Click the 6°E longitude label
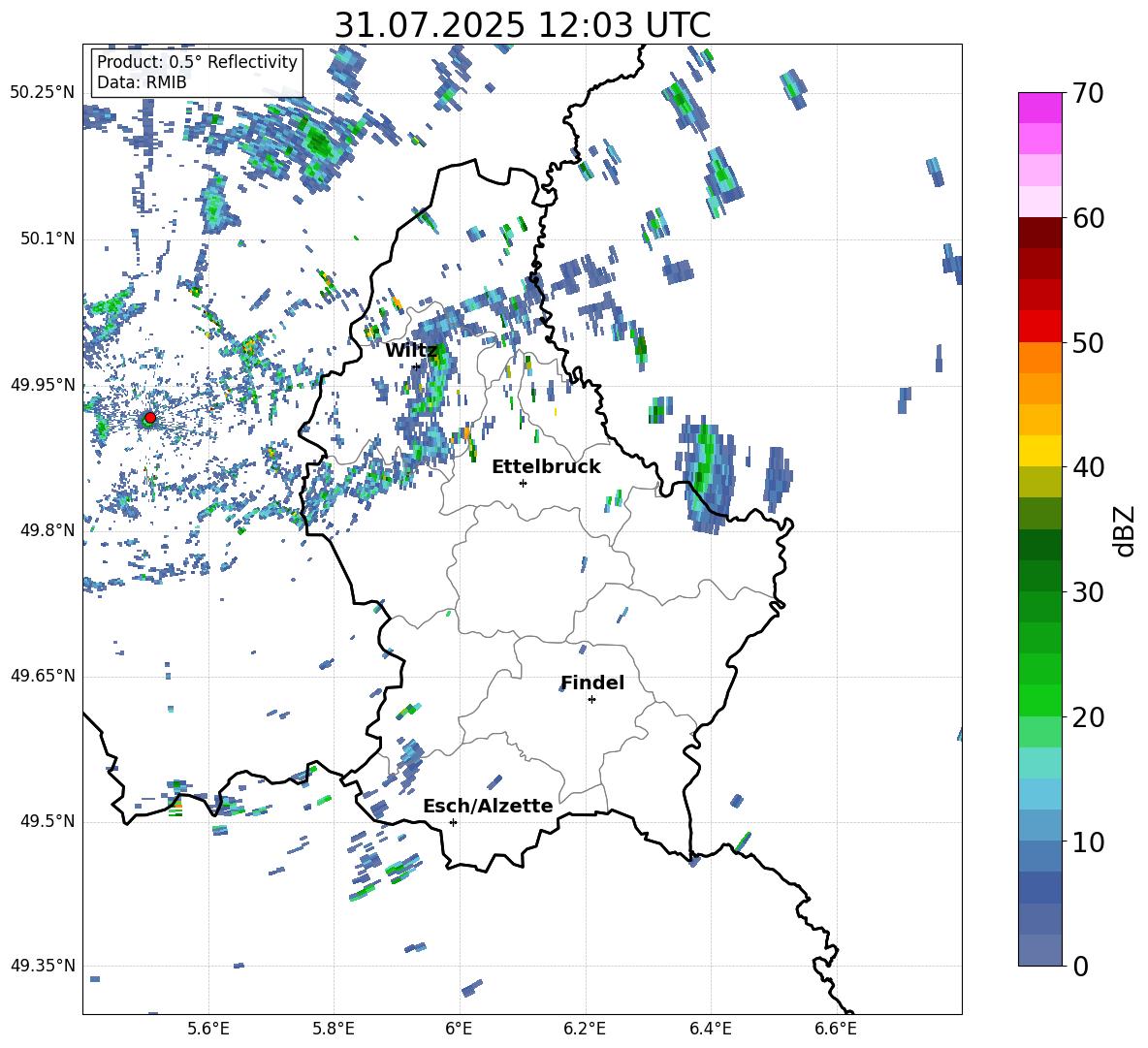Viewport: 1148px width, 1048px height. pyautogui.click(x=459, y=1030)
